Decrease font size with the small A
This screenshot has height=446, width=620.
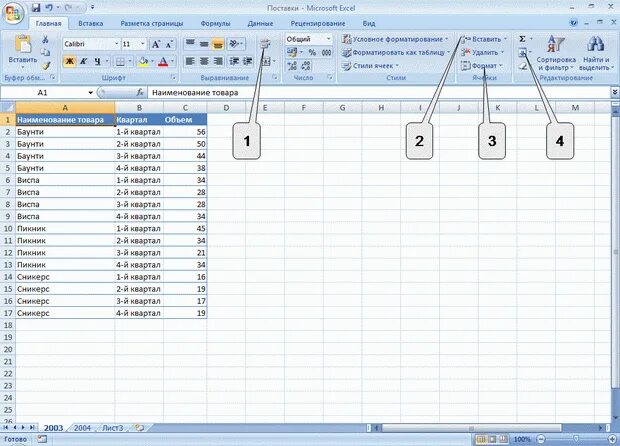point(169,44)
